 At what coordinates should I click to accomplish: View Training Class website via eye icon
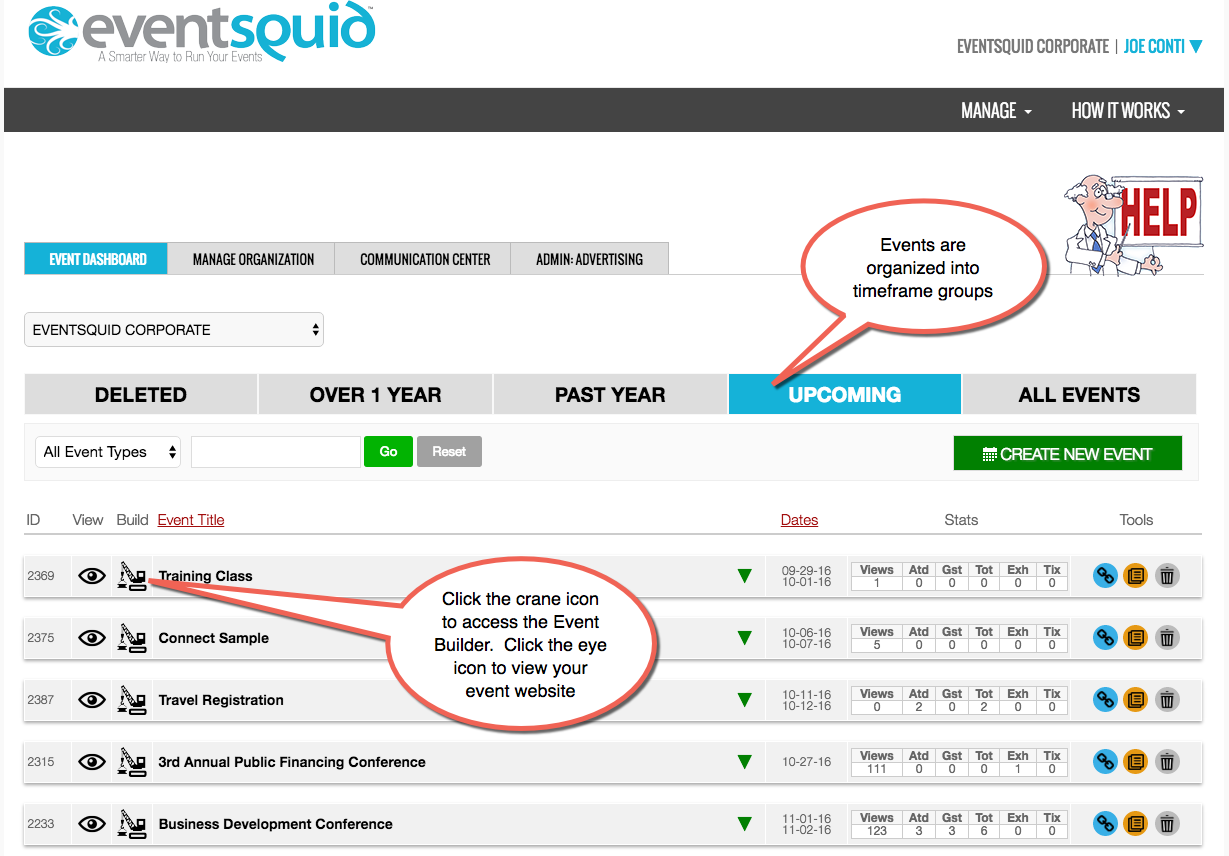click(x=92, y=576)
